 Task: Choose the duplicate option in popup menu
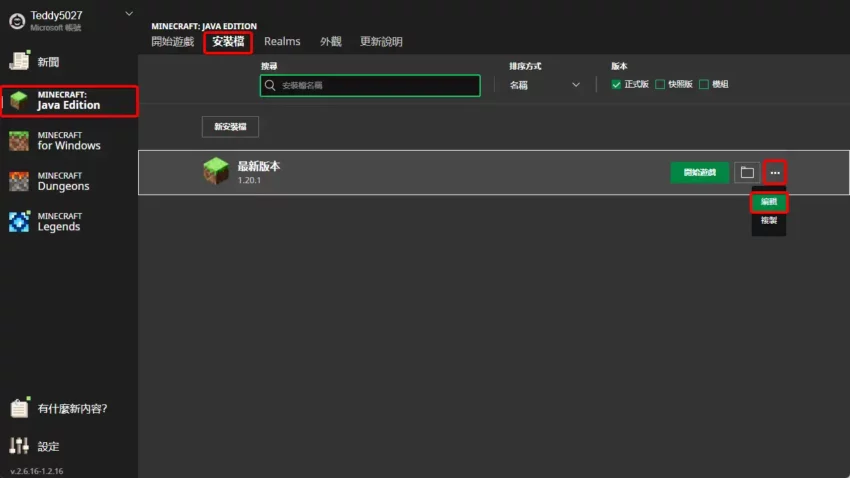(x=769, y=221)
